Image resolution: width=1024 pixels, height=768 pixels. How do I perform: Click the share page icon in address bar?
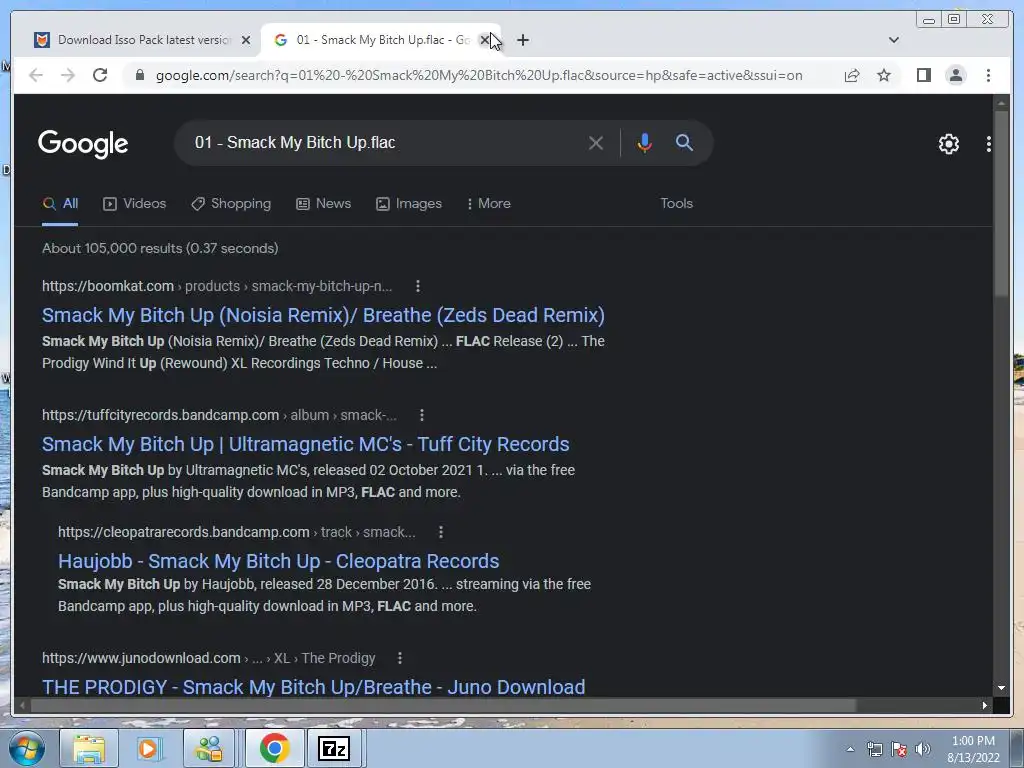(x=852, y=75)
